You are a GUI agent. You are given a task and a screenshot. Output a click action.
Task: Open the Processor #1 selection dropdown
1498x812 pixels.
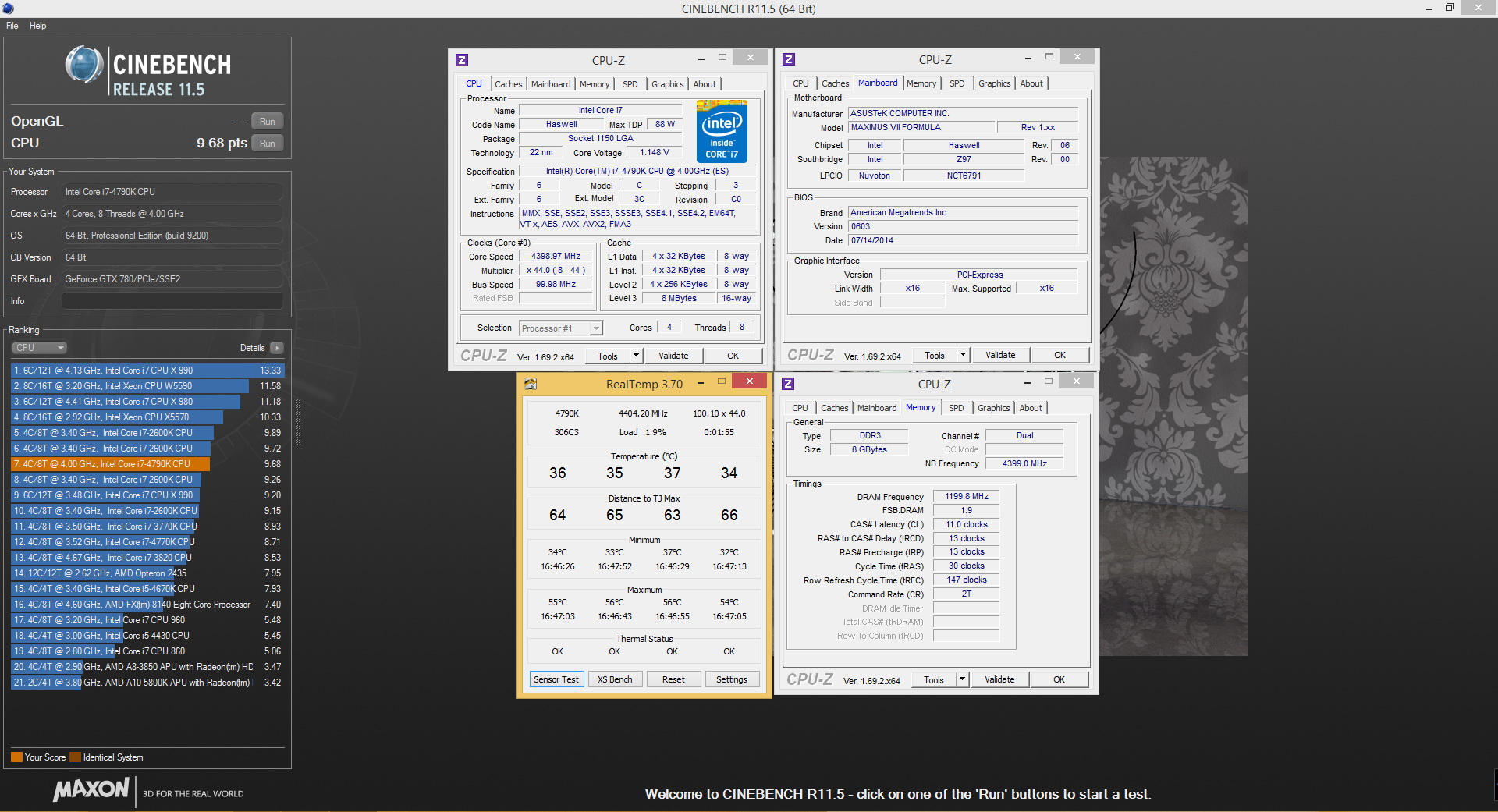[x=561, y=328]
